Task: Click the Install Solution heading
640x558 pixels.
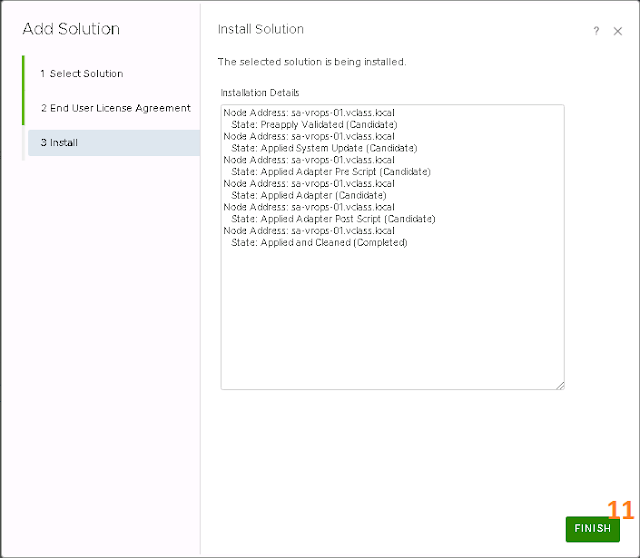Action: coord(260,30)
